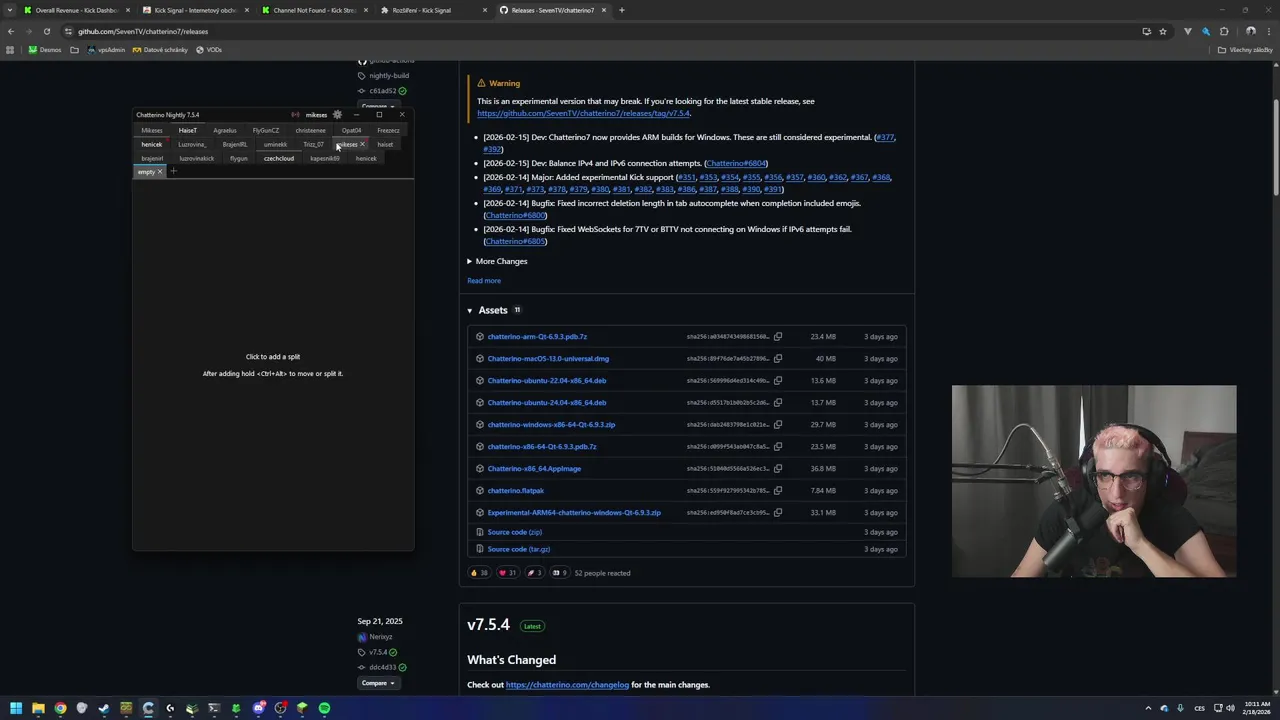Open Chrome tab search dropdown

[12, 10]
